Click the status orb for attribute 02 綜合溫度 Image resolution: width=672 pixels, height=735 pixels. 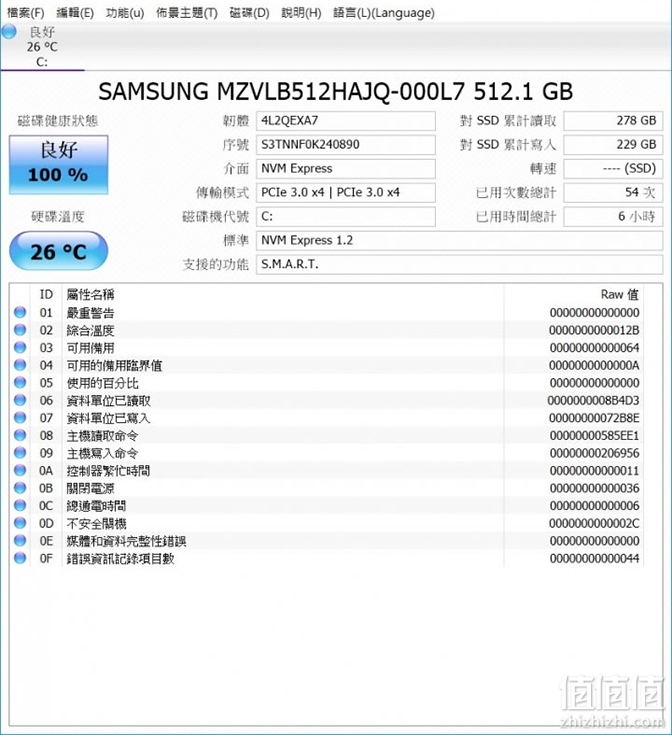[x=20, y=330]
